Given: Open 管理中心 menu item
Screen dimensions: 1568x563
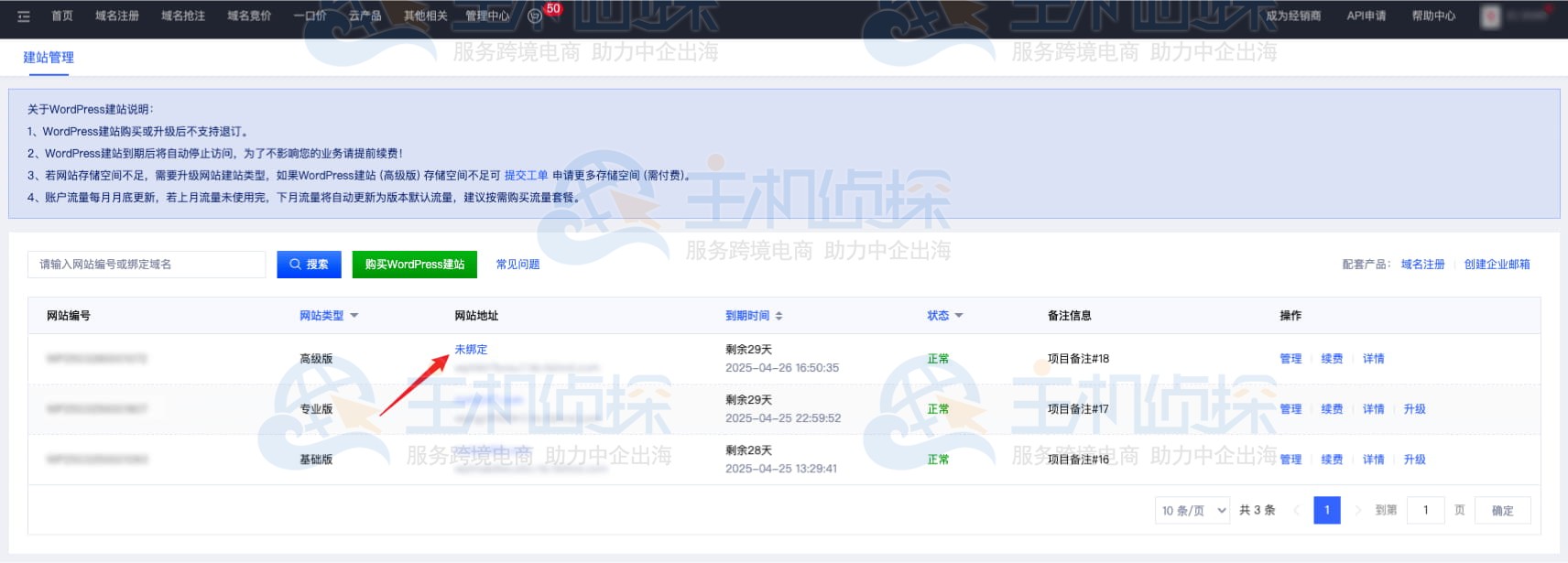Looking at the screenshot, I should click(487, 16).
